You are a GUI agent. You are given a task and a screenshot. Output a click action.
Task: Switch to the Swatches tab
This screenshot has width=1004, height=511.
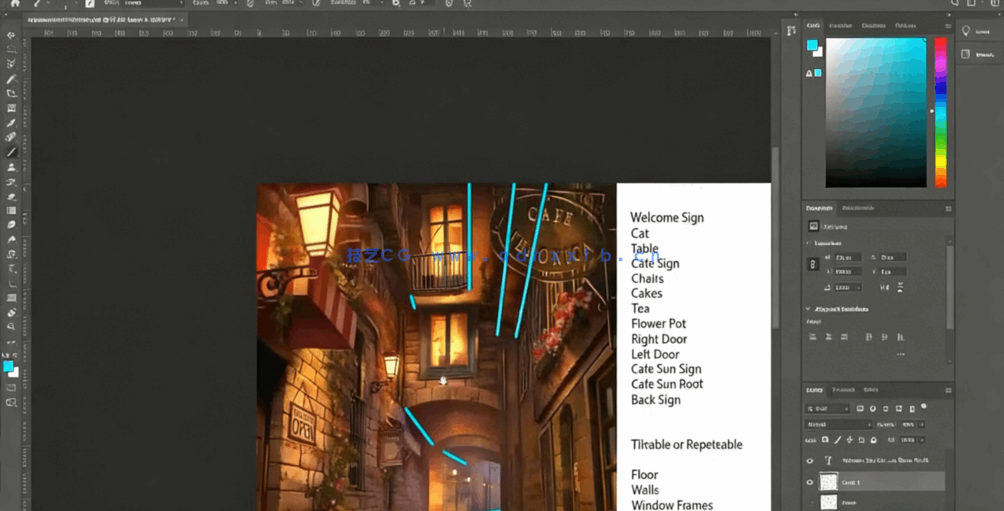click(x=841, y=26)
